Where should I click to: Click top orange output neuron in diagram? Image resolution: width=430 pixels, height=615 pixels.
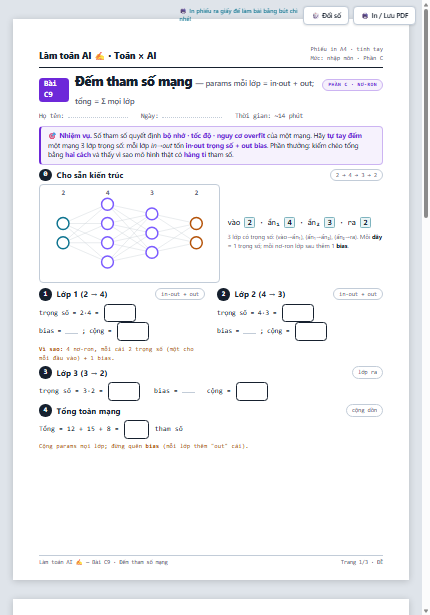pos(196,224)
